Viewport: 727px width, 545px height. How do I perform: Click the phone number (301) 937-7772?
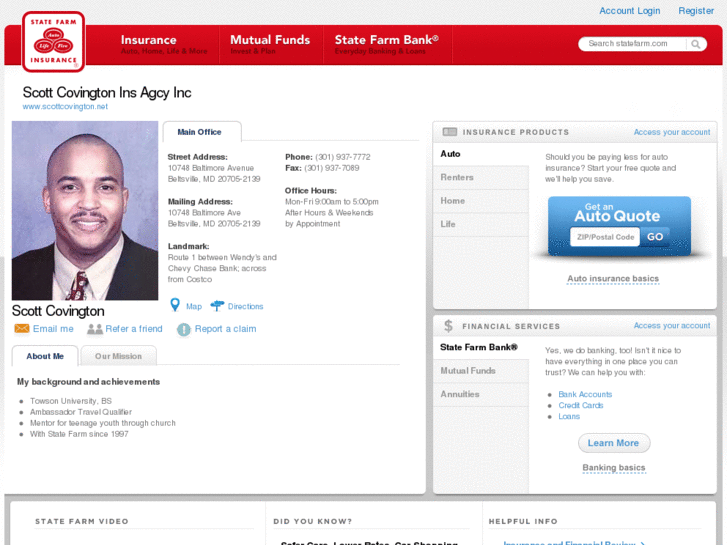[343, 157]
